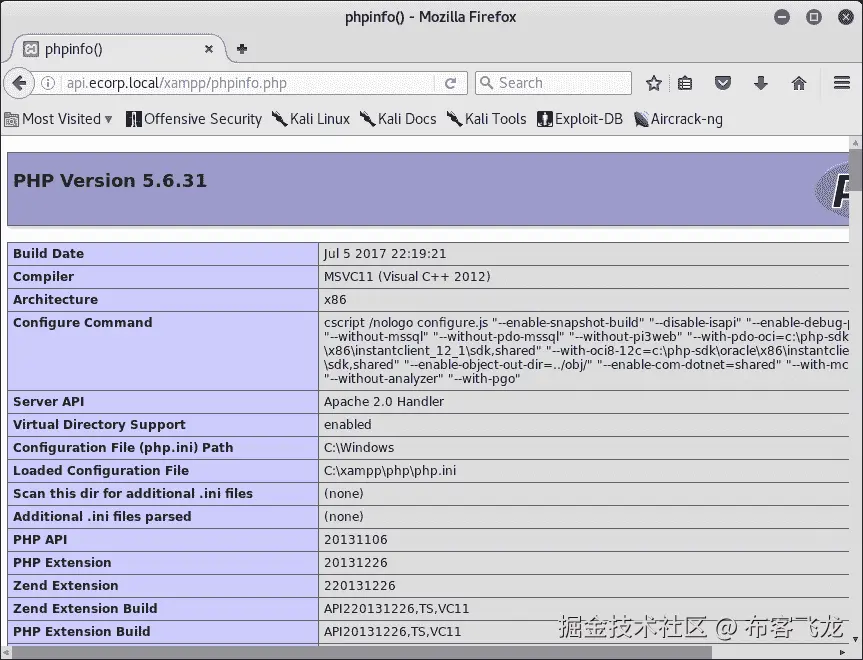Show bookmarks list icon
Image resolution: width=863 pixels, height=660 pixels.
click(x=685, y=83)
